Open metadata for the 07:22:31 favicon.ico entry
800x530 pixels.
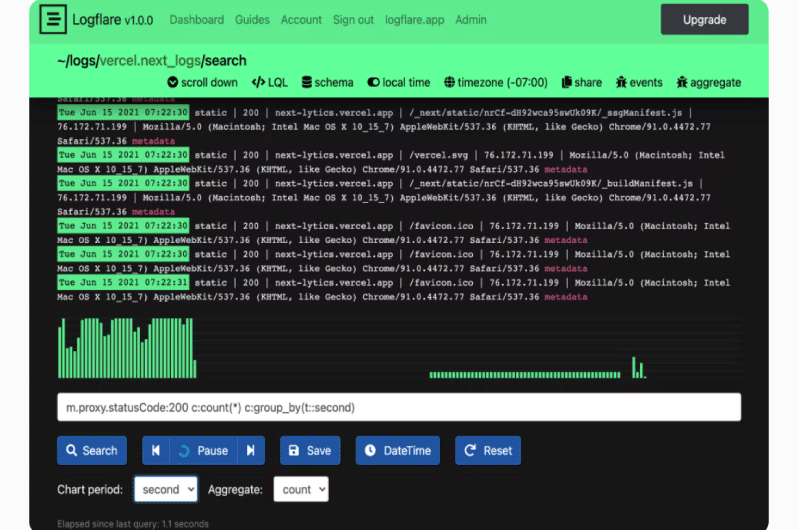pos(566,297)
